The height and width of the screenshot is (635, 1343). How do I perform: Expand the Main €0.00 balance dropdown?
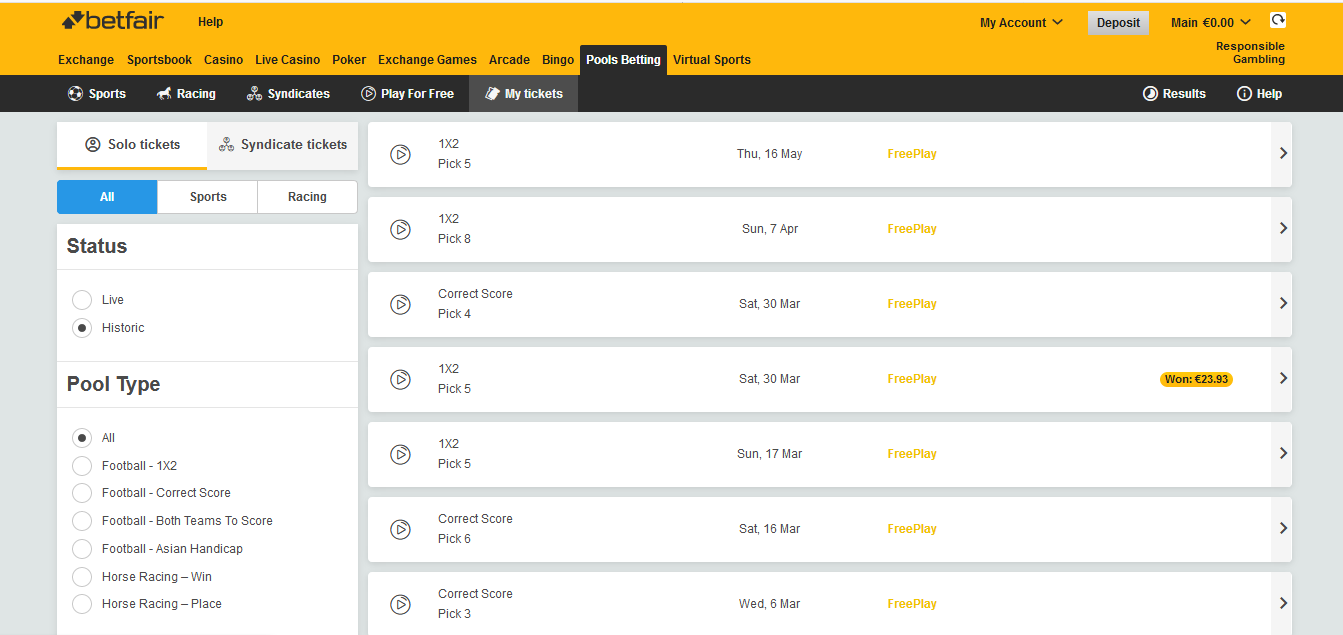pyautogui.click(x=1210, y=23)
